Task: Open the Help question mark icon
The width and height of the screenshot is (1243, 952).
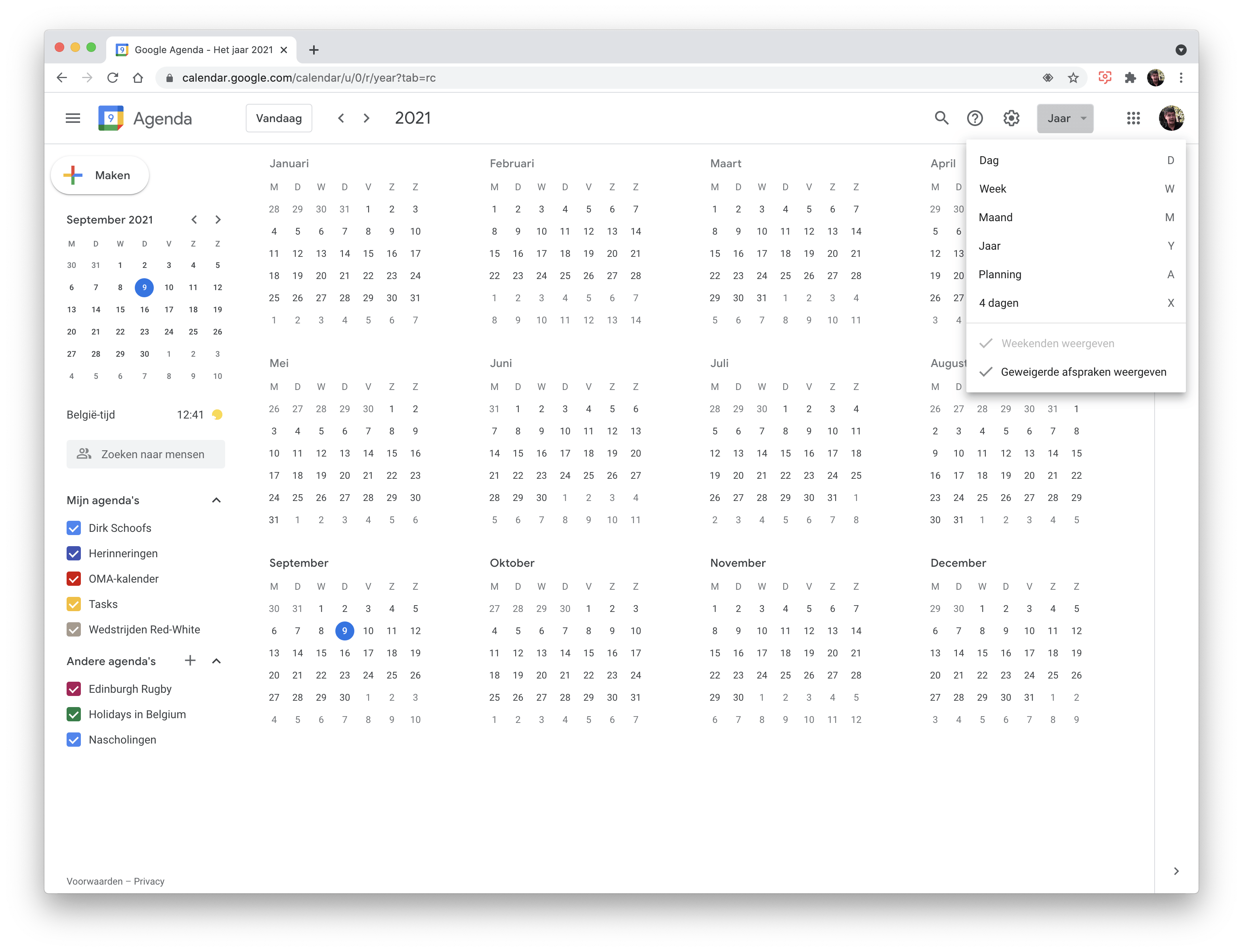Action: click(974, 118)
